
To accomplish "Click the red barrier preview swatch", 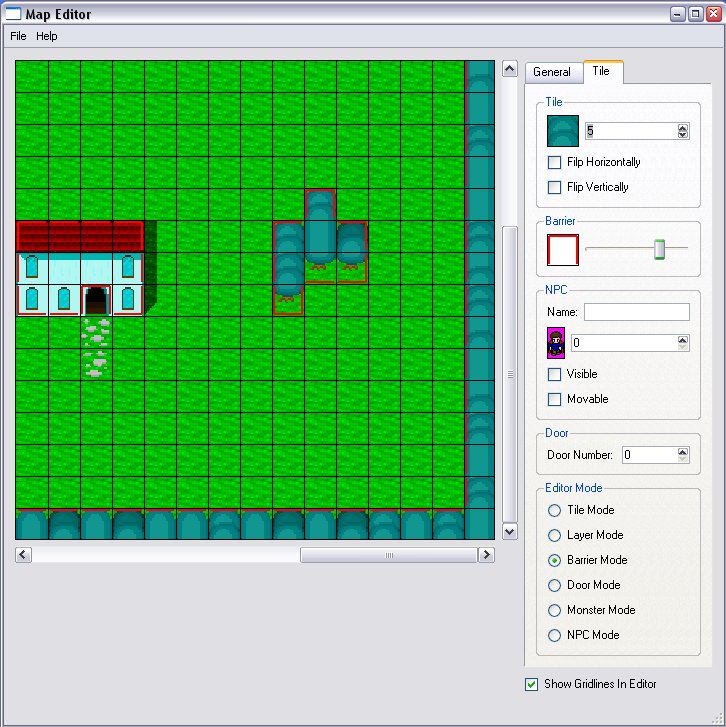I will coord(563,249).
